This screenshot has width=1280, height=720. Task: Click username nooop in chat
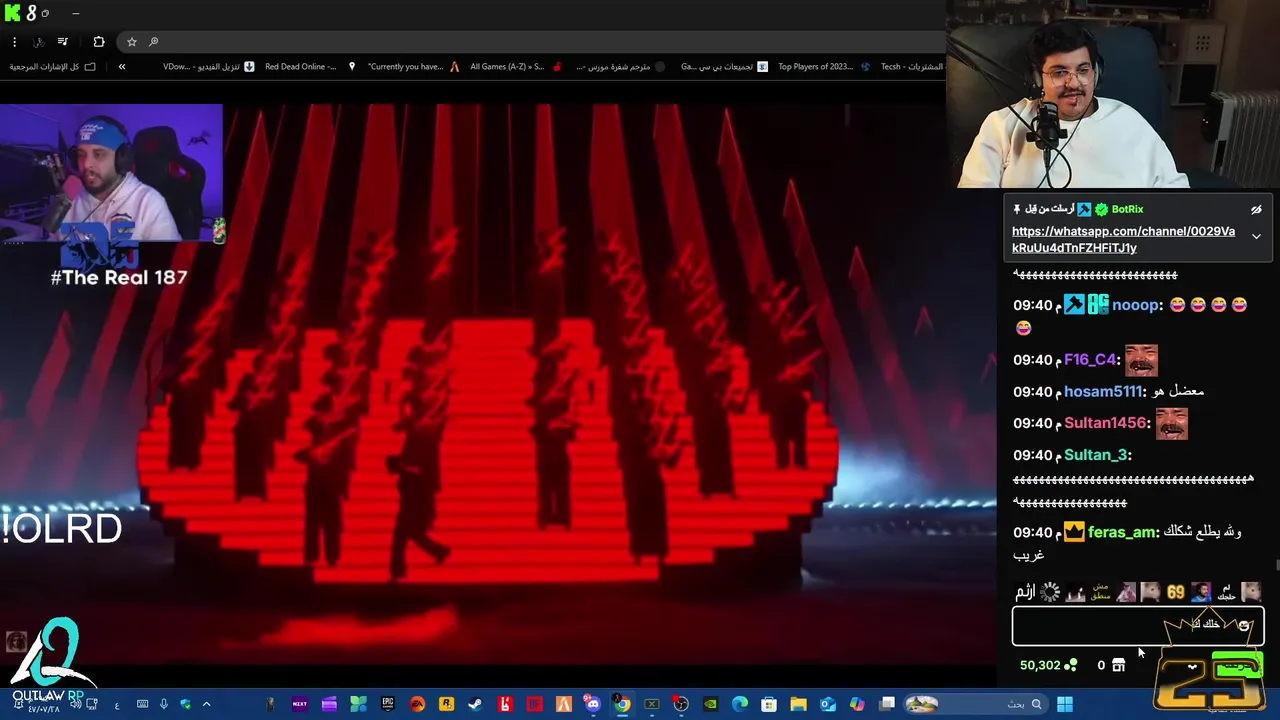pyautogui.click(x=1135, y=305)
